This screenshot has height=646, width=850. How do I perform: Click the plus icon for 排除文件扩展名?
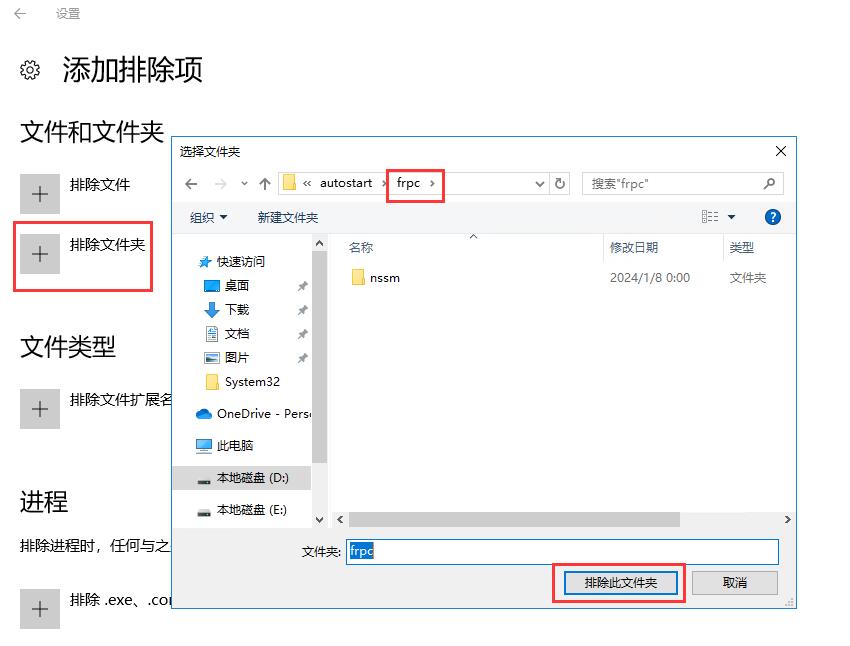pos(40,409)
